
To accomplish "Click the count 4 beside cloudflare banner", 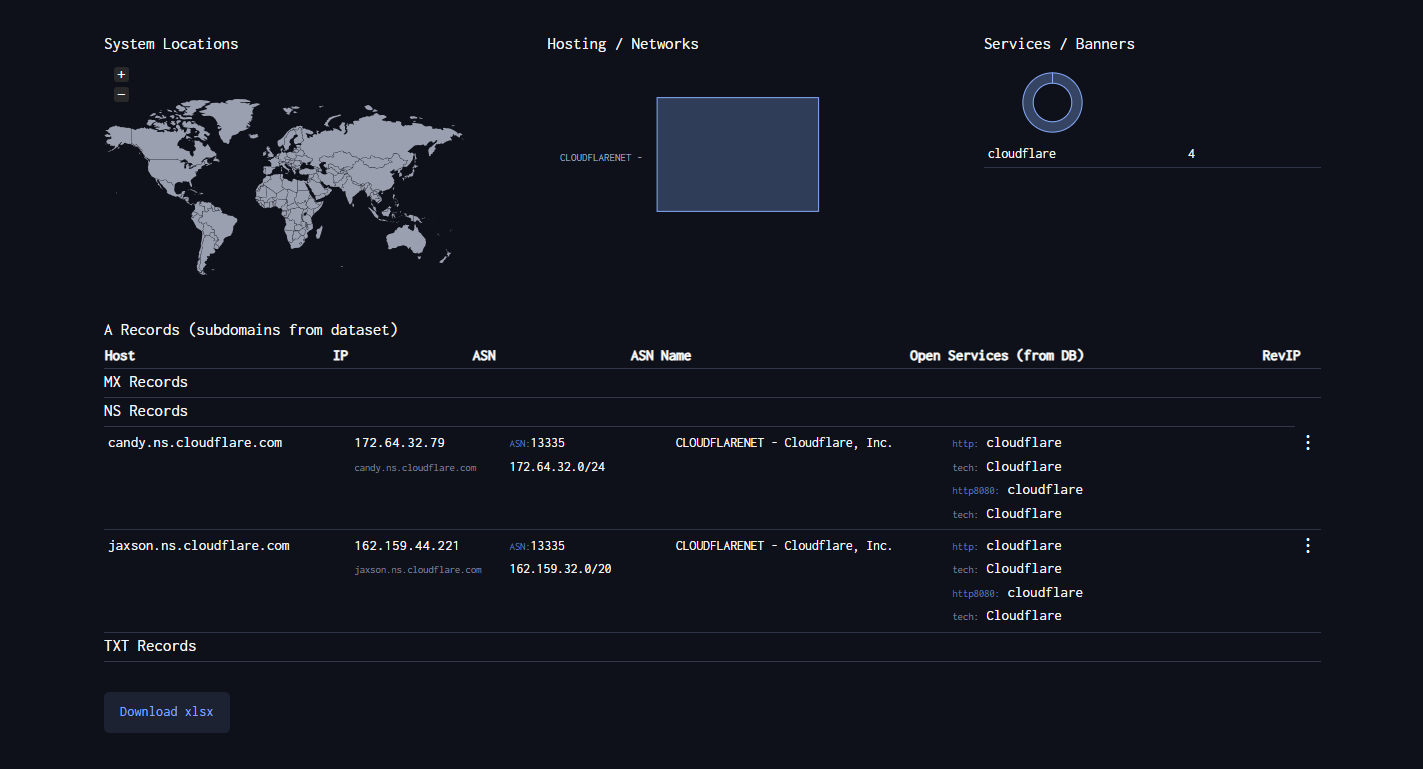I will pos(1191,154).
